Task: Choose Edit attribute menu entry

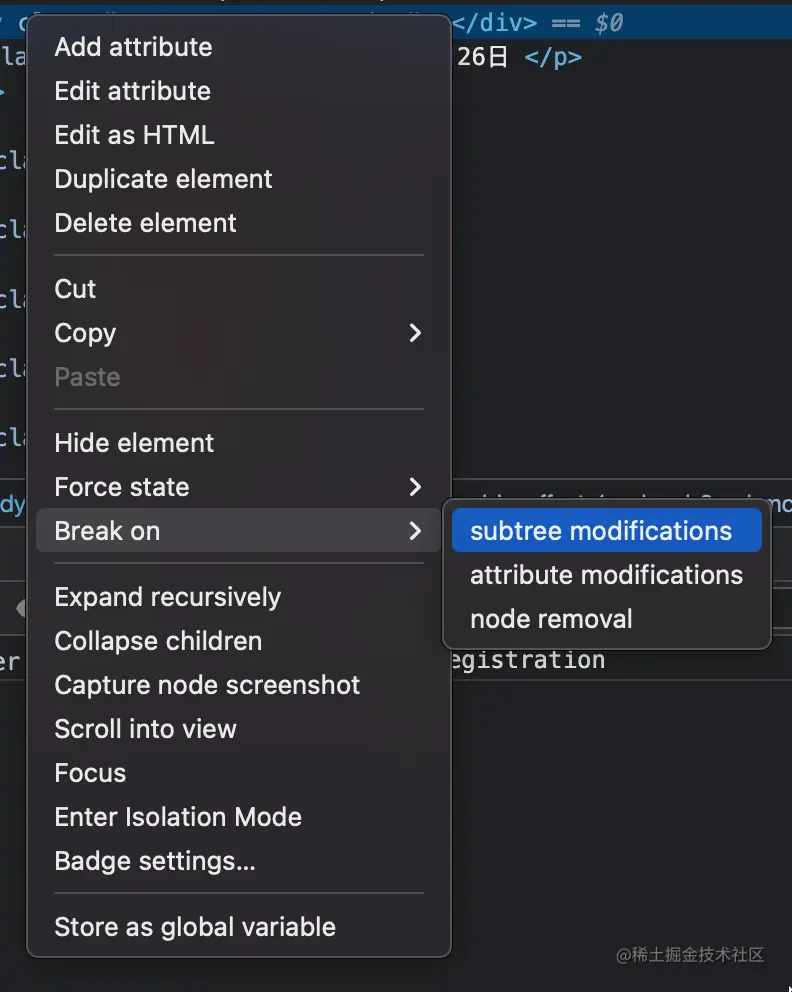Action: (132, 91)
